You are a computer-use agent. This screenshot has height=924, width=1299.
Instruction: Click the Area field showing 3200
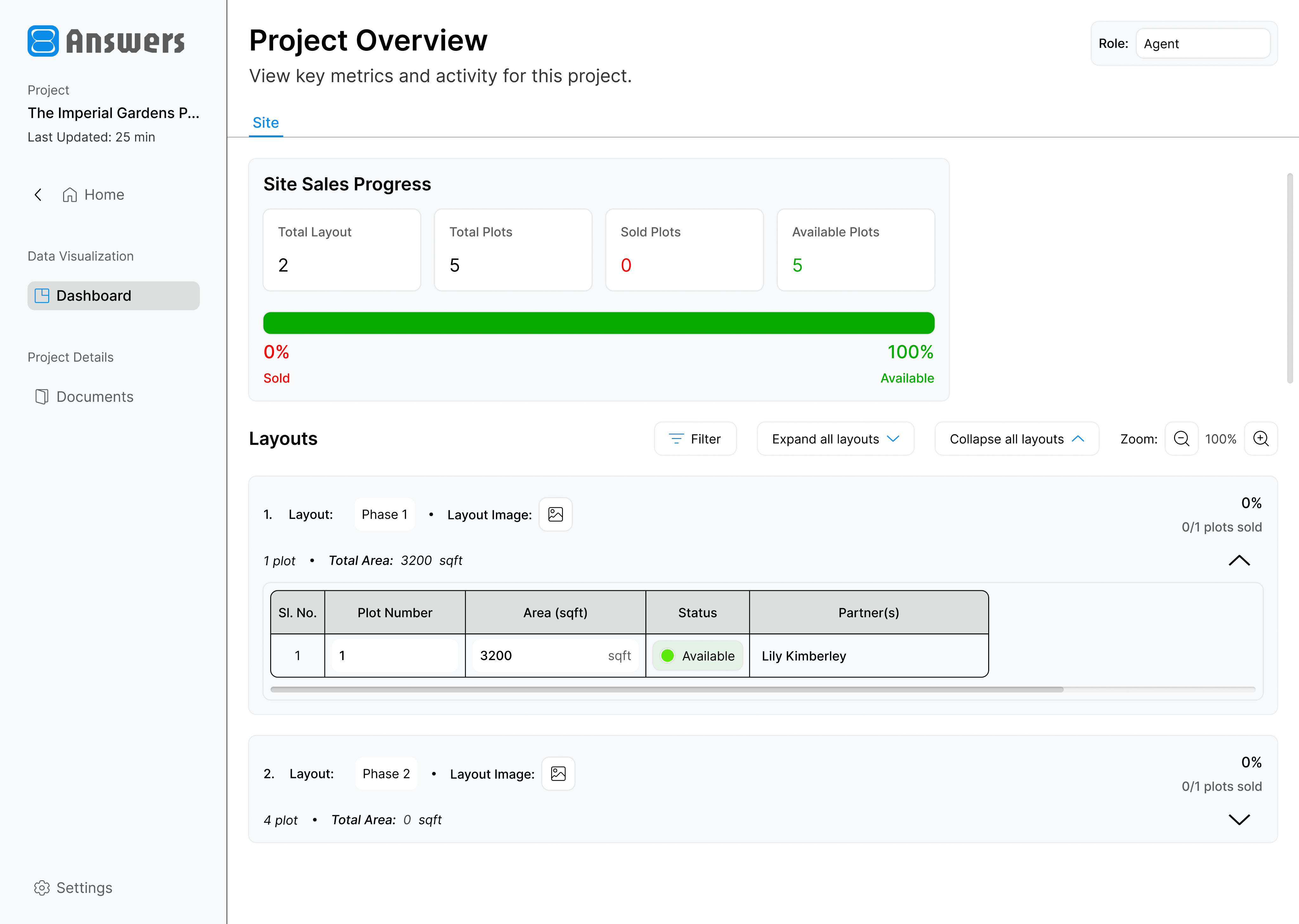[x=556, y=655]
